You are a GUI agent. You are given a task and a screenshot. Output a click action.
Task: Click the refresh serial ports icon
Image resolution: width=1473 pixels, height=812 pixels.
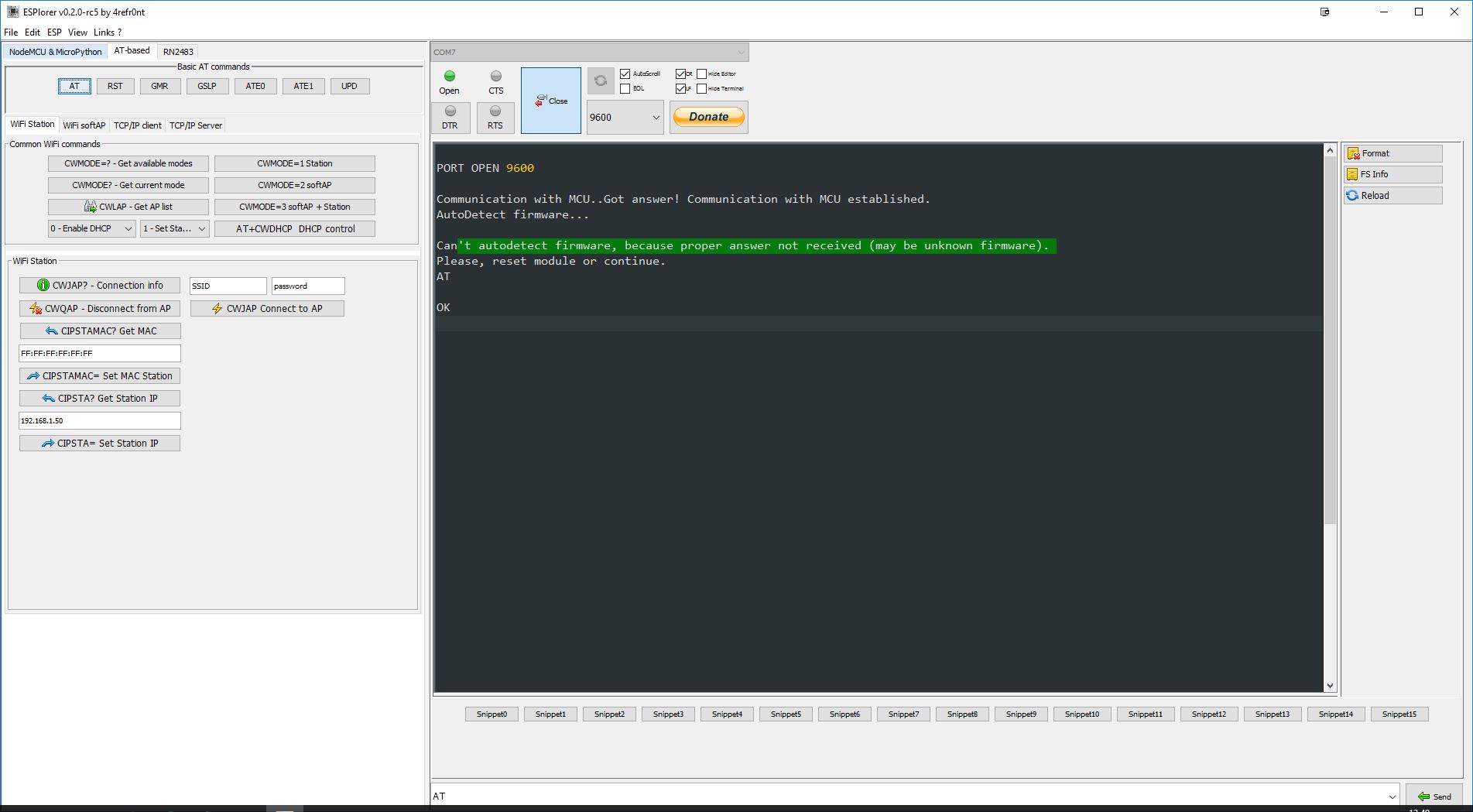click(x=601, y=81)
